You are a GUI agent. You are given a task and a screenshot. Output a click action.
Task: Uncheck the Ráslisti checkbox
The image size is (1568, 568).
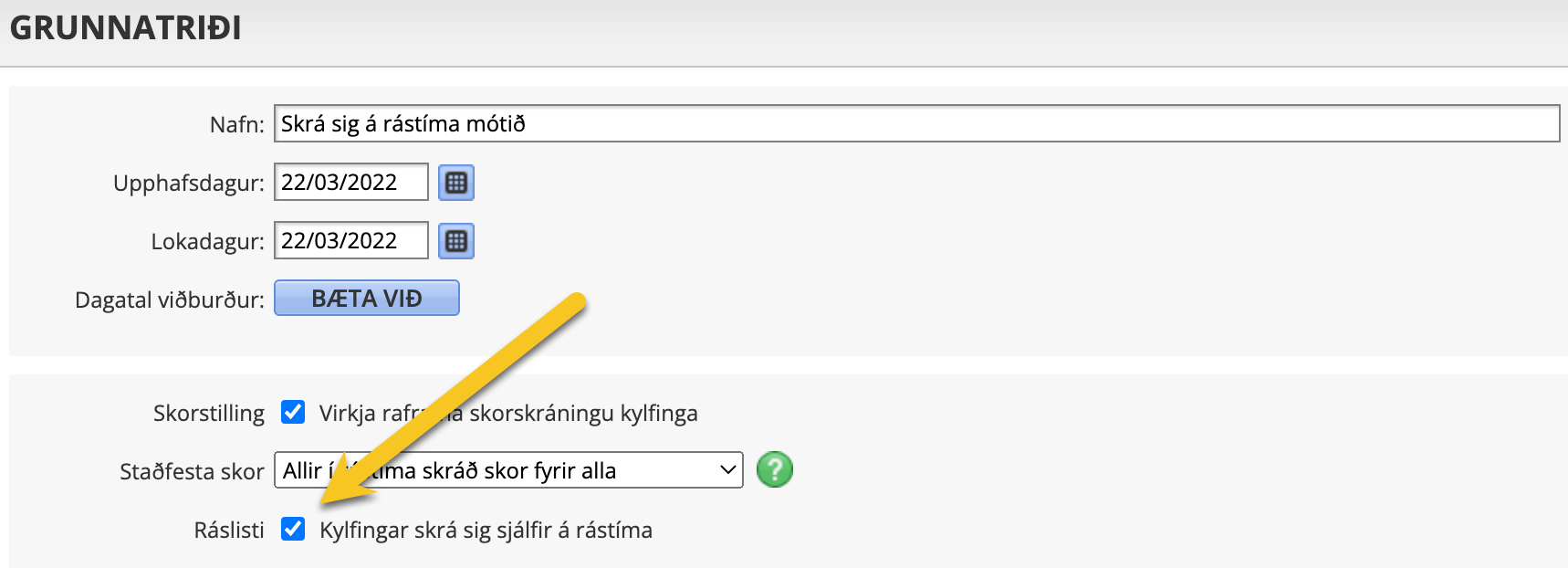[293, 529]
